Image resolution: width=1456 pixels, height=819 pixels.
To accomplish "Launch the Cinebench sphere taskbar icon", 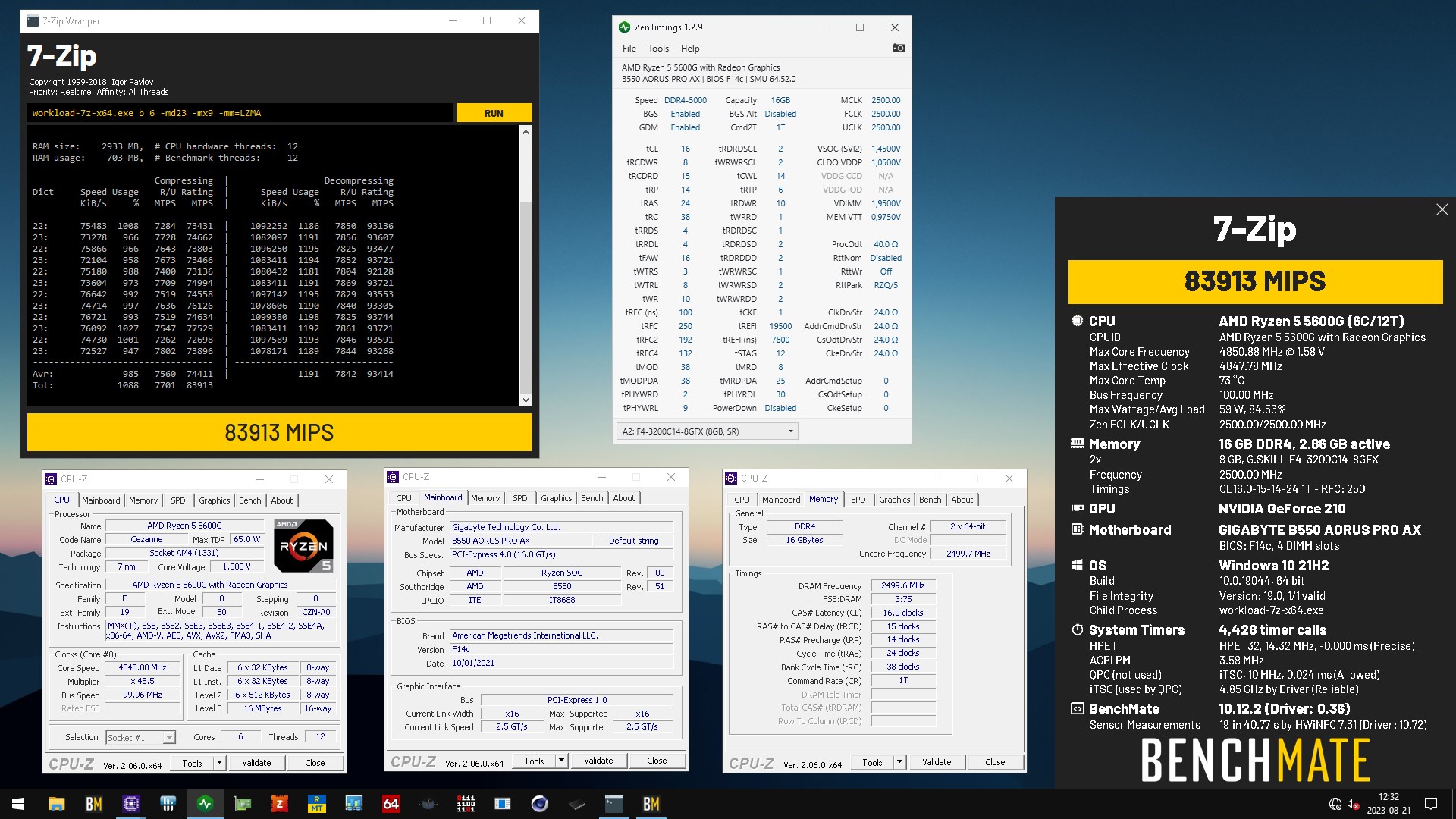I will pos(539,804).
